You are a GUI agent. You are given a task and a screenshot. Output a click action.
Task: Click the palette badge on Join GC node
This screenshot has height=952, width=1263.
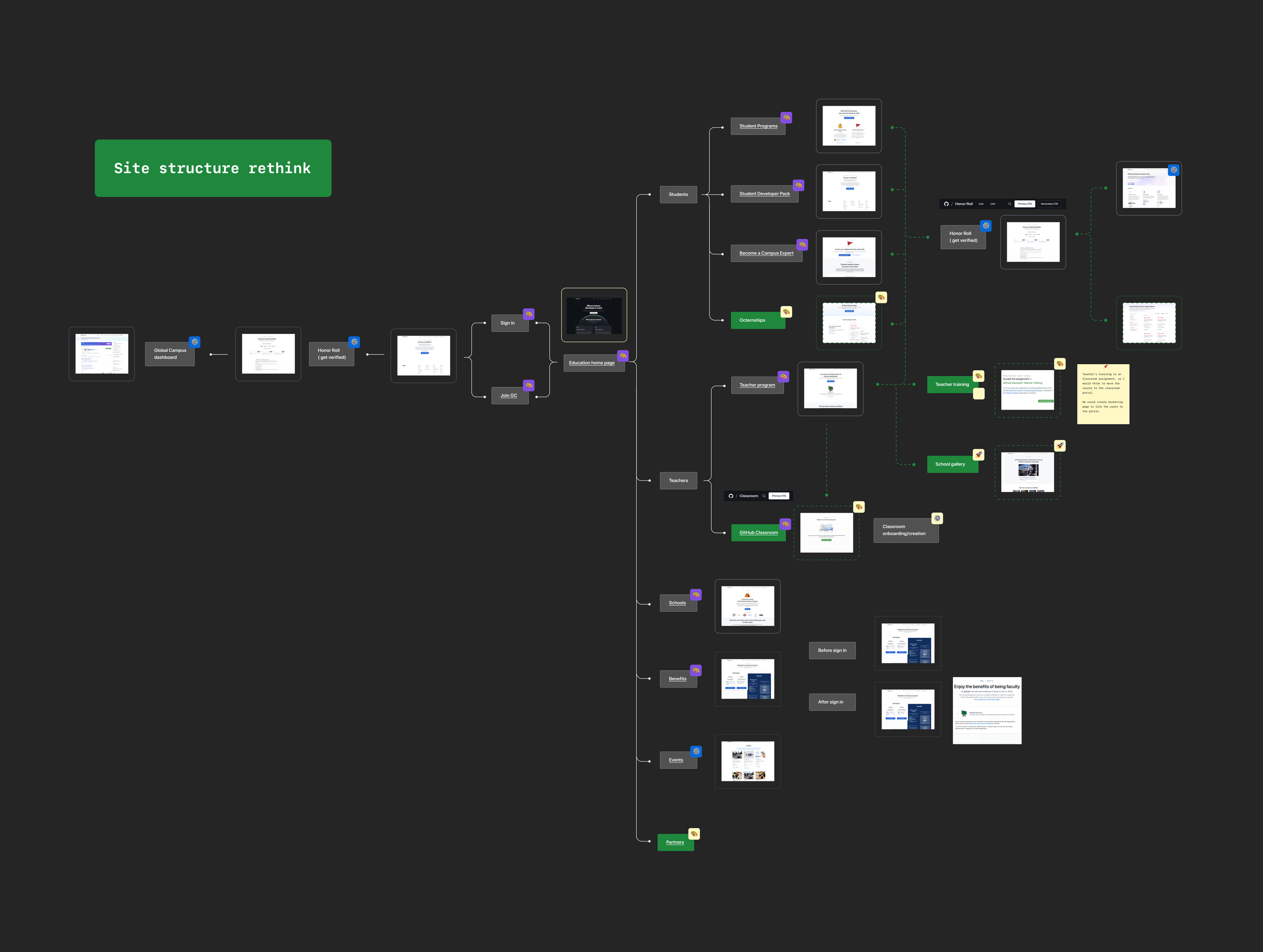529,385
